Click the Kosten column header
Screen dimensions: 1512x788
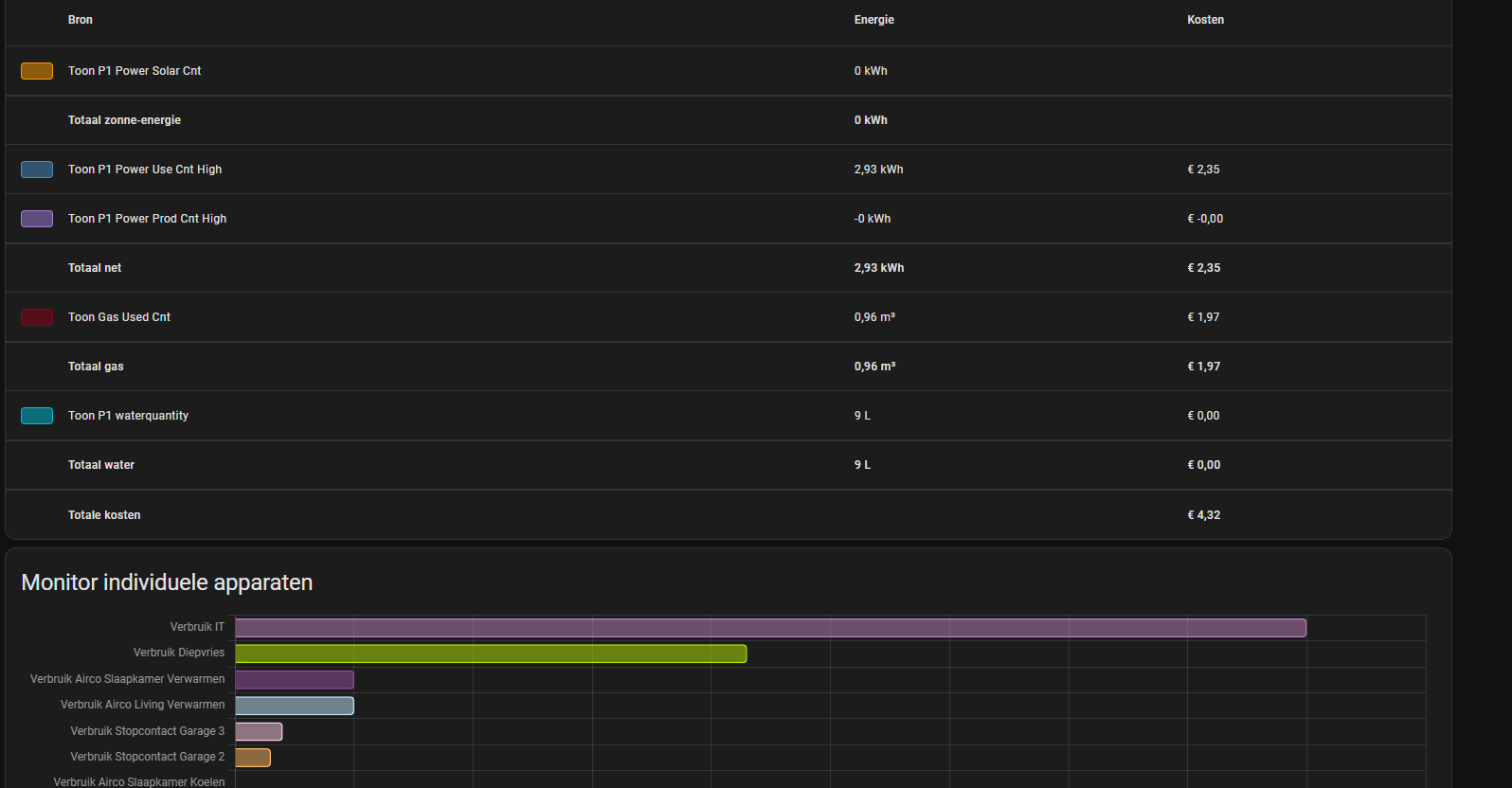point(1205,20)
